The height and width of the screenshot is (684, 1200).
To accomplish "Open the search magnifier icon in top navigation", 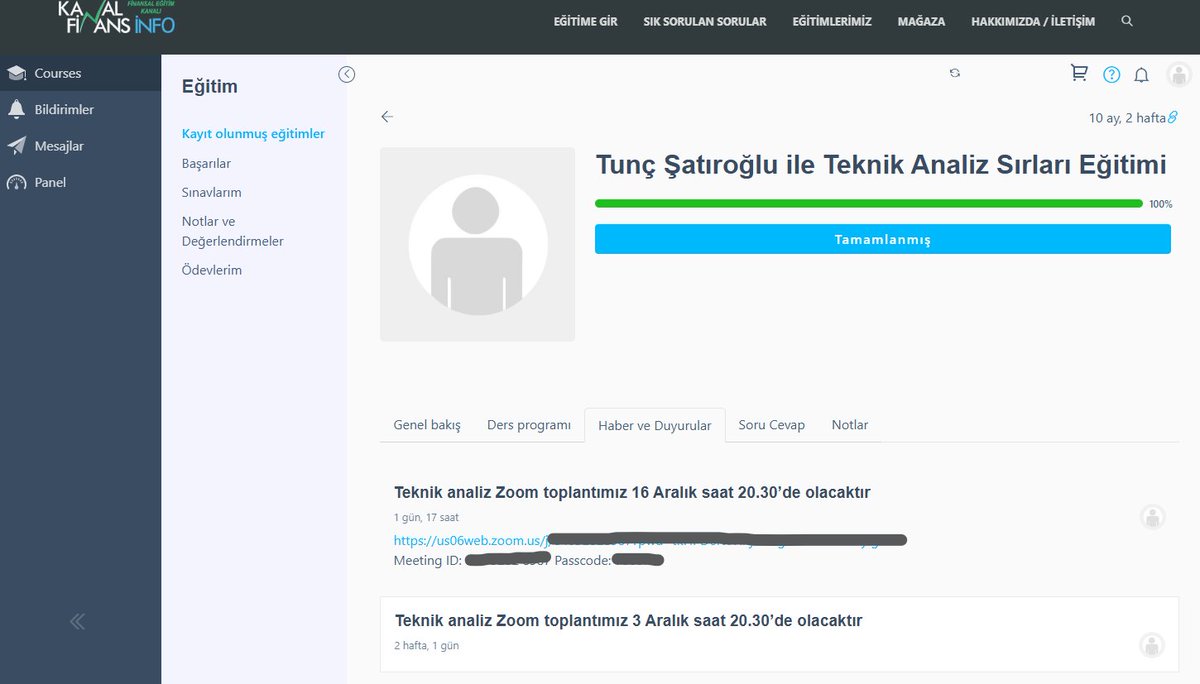I will pyautogui.click(x=1127, y=21).
